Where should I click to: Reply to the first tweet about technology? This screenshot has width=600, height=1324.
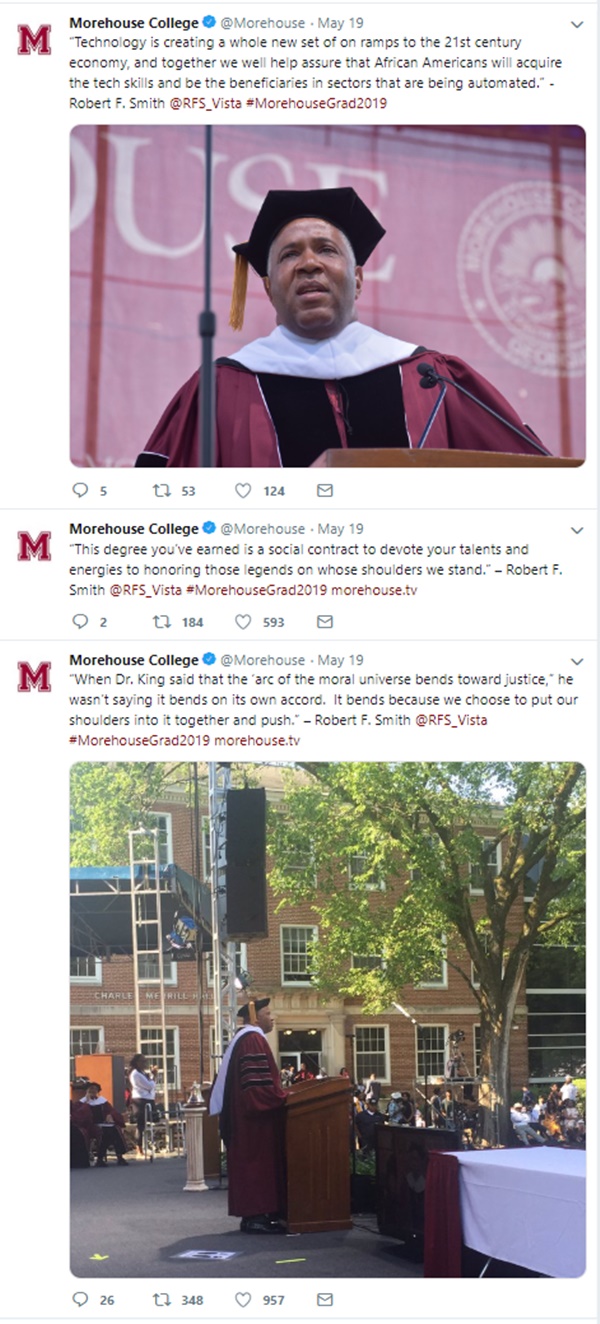click(81, 490)
